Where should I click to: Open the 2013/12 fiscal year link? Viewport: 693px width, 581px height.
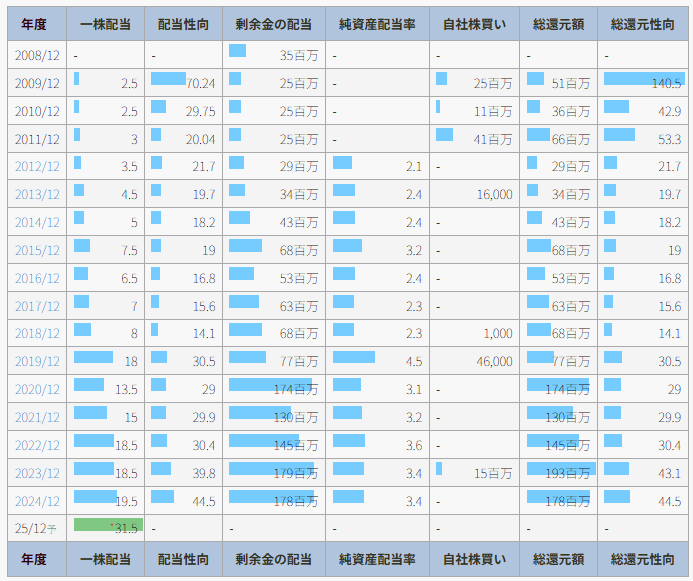pos(36,194)
